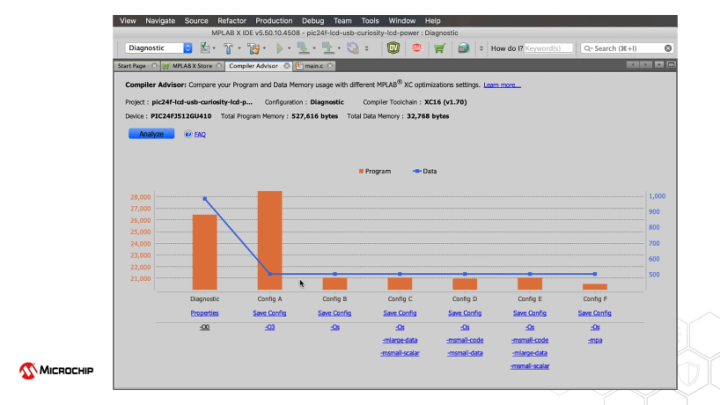Open the Refactor menu
This screenshot has height=405, width=720.
pyautogui.click(x=232, y=20)
